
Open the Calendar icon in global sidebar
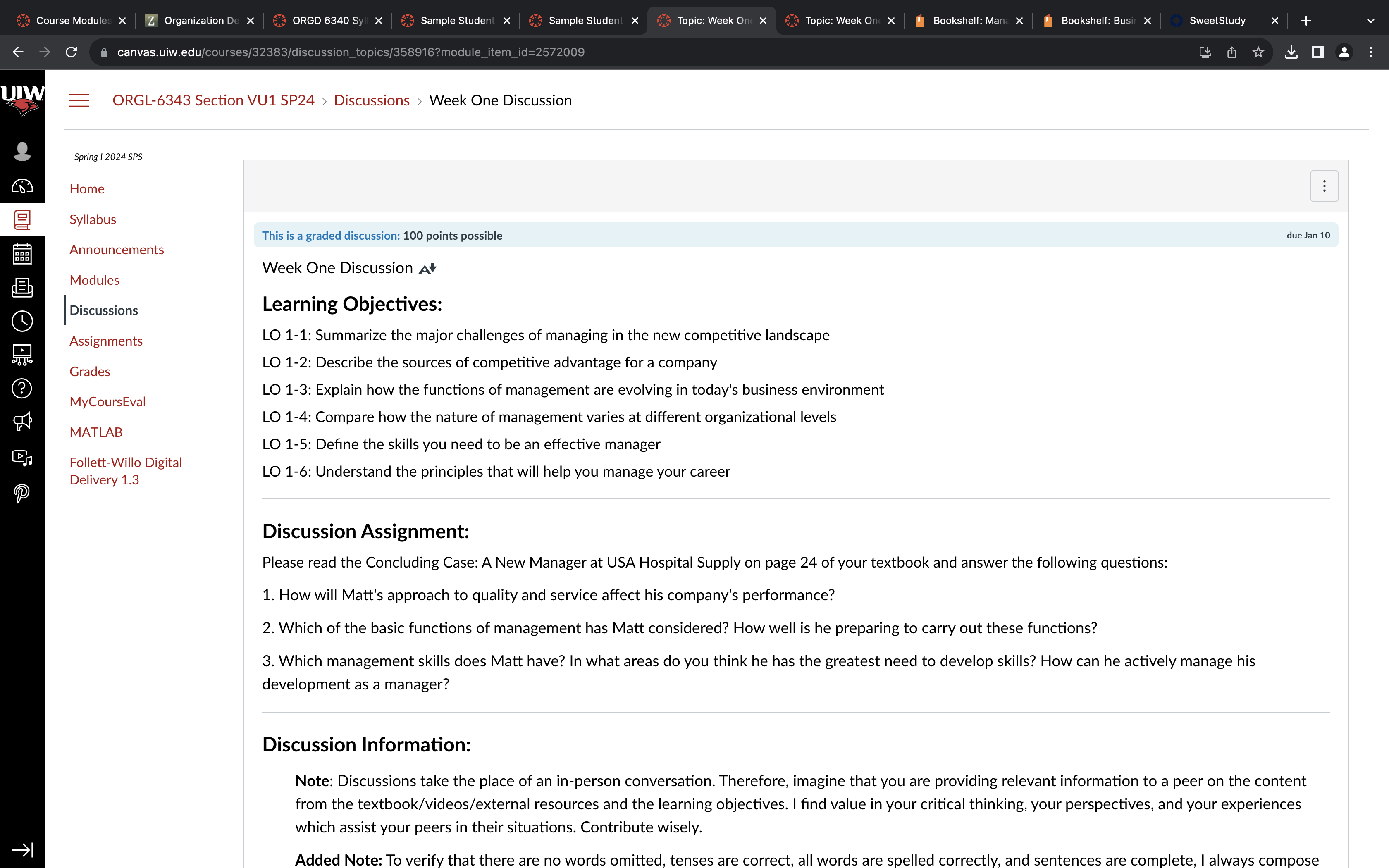[22, 254]
